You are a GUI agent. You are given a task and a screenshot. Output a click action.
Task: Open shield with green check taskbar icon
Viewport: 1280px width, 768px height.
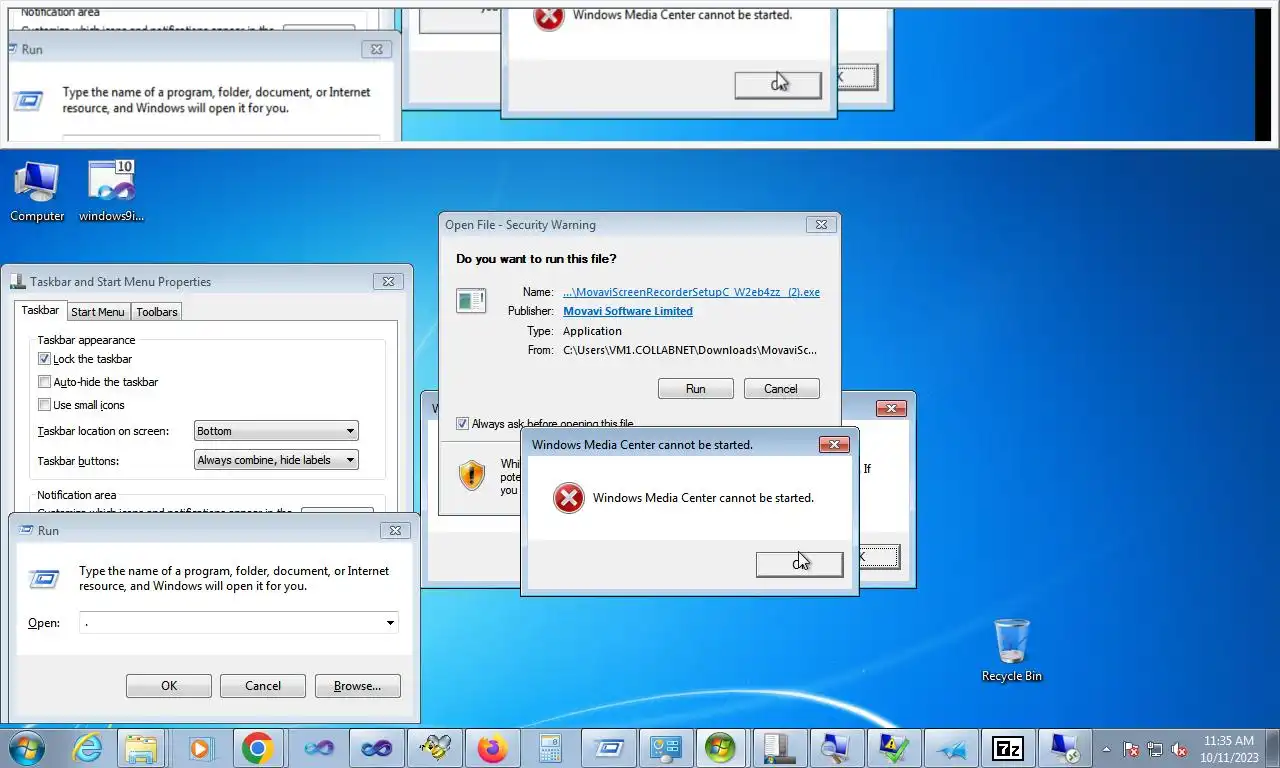pos(891,748)
